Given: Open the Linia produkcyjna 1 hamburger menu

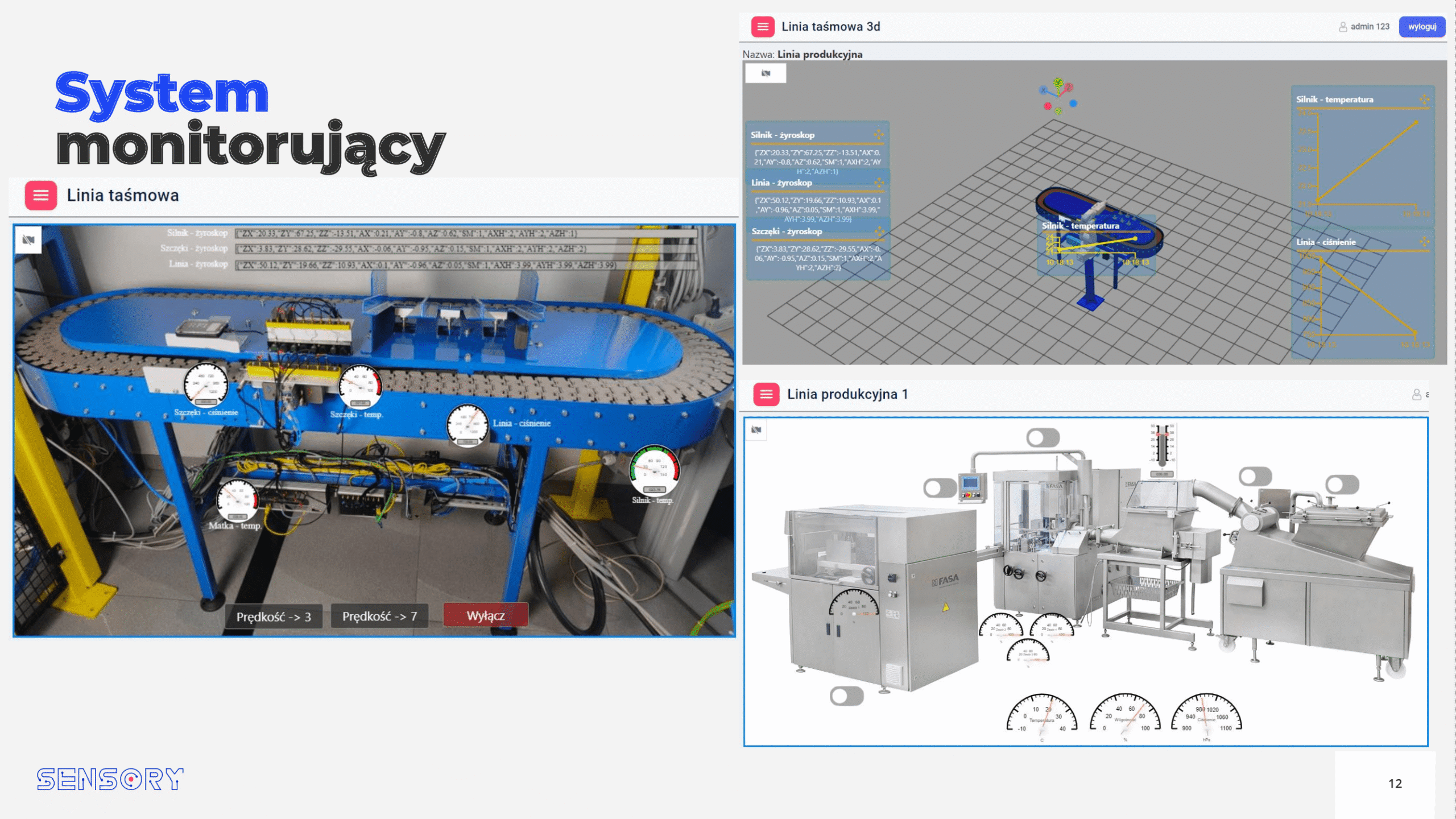Looking at the screenshot, I should point(766,394).
